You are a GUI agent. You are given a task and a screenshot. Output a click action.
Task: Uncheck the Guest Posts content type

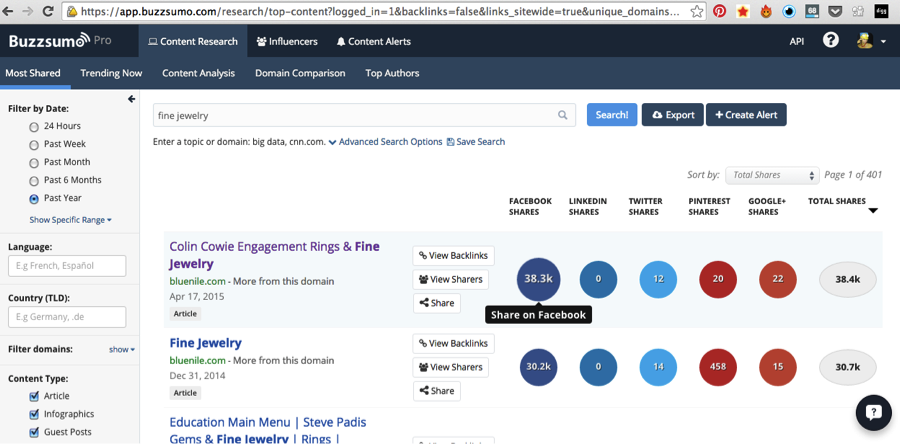pos(34,432)
